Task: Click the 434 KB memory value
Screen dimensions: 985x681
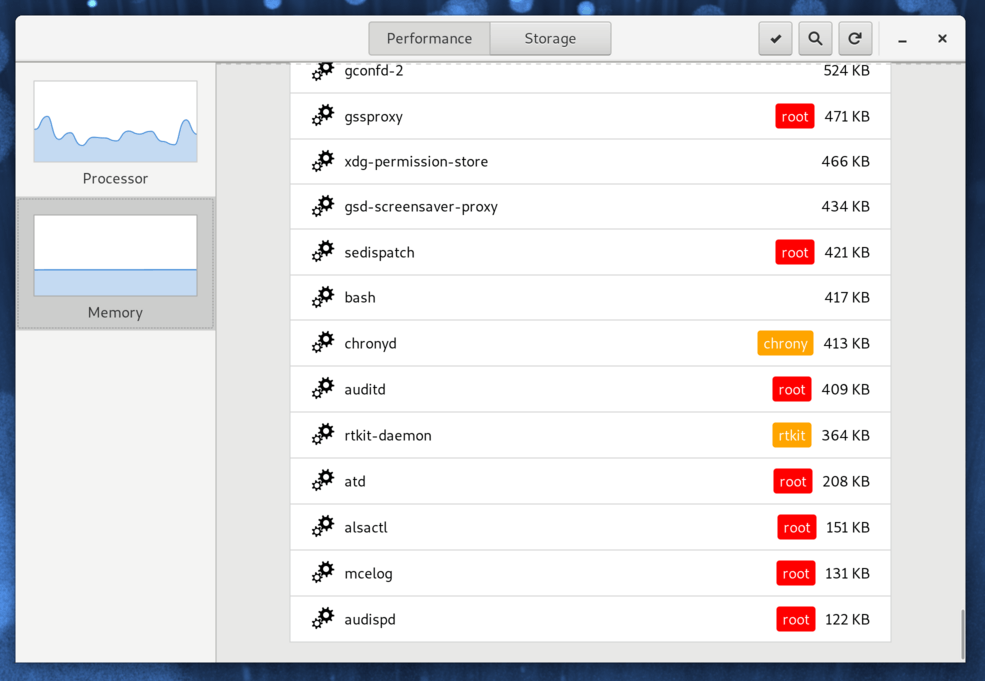Action: click(846, 207)
